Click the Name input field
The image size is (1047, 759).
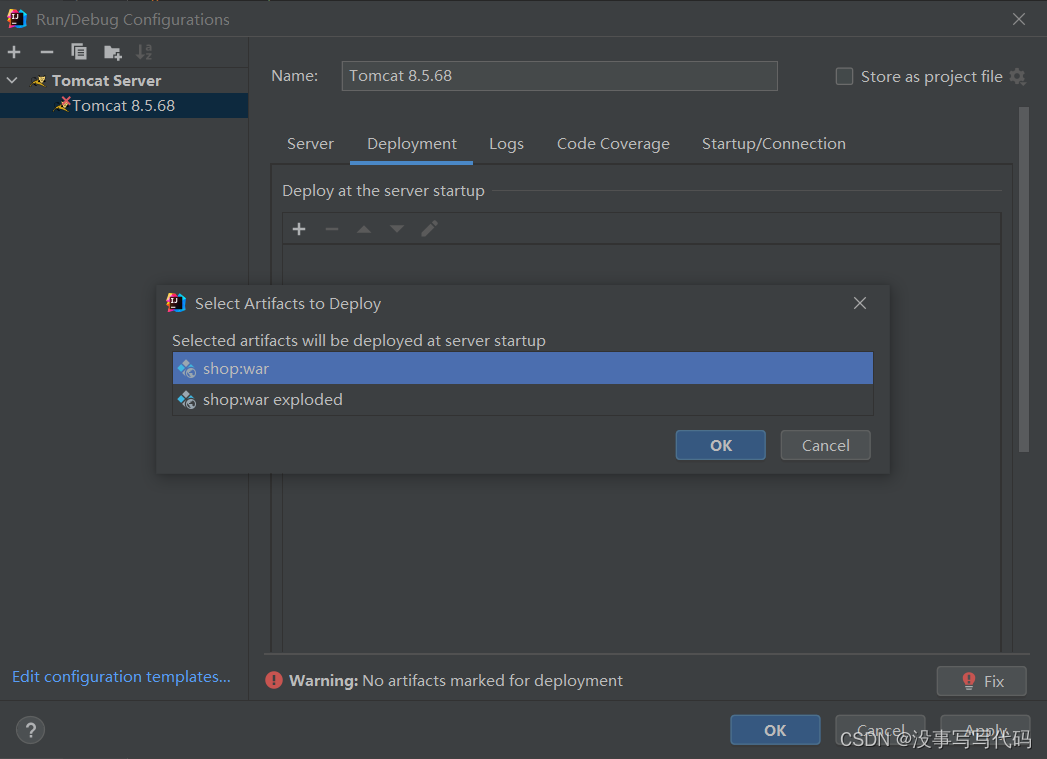pos(560,76)
